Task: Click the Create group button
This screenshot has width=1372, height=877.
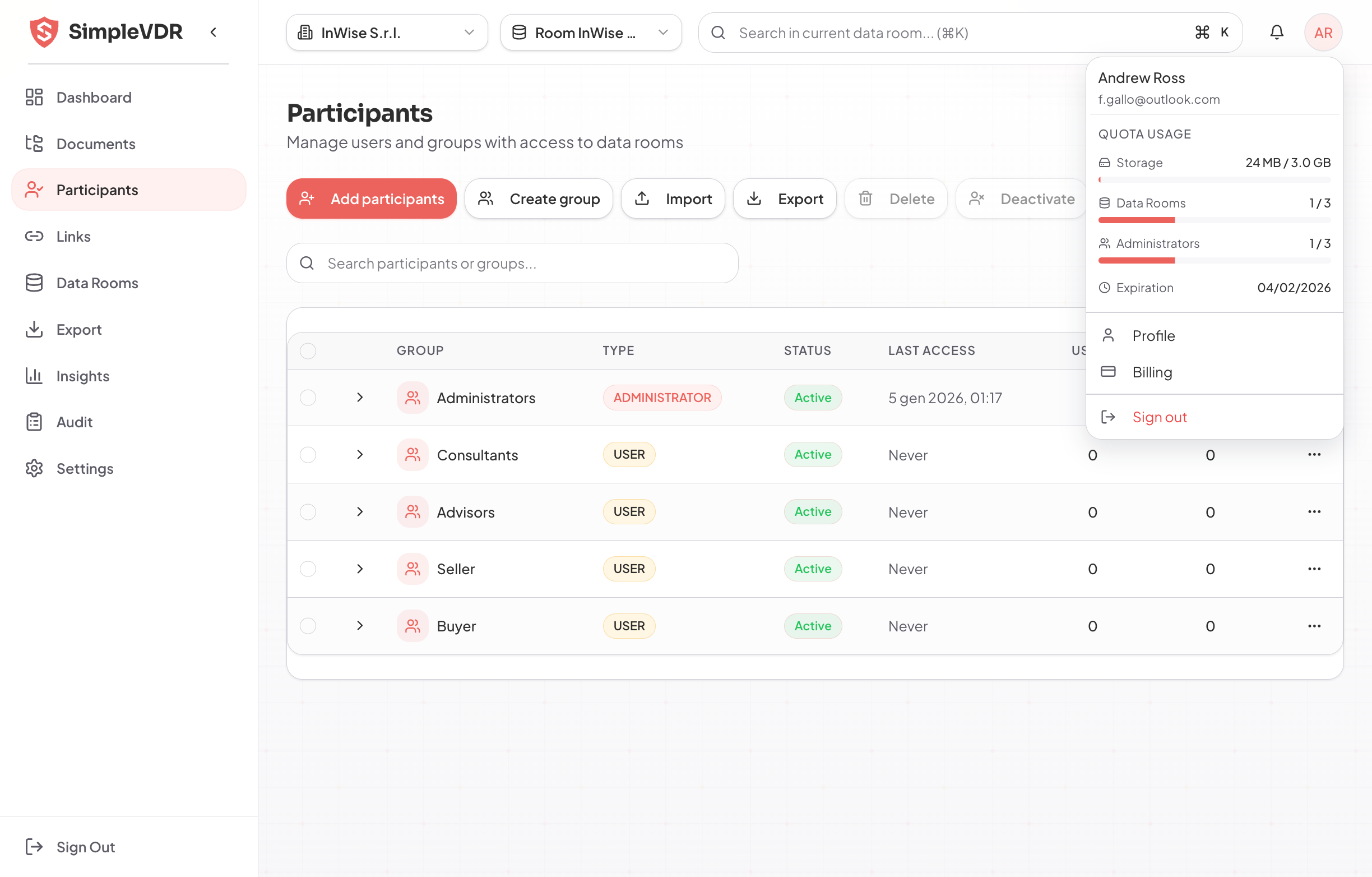Action: coord(539,199)
